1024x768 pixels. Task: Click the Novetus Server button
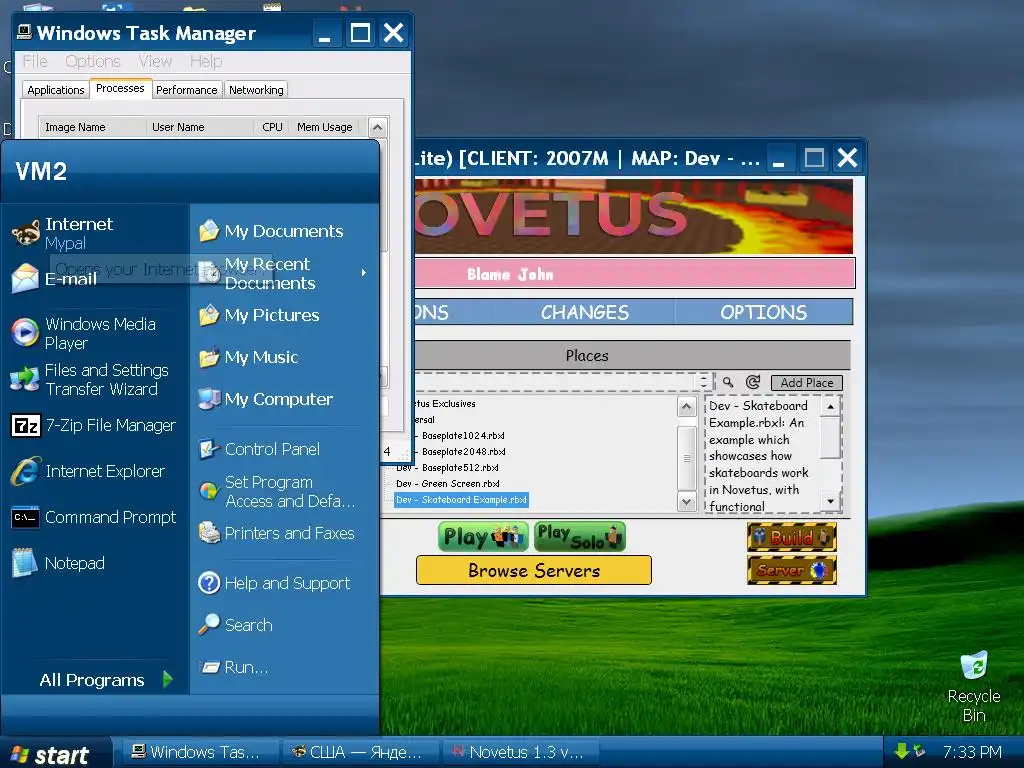coord(792,569)
